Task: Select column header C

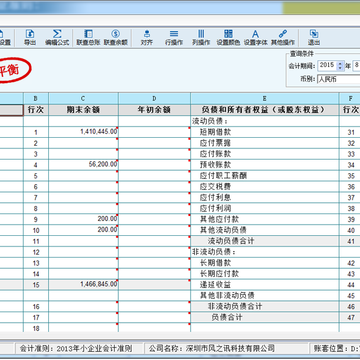Action: (83, 99)
